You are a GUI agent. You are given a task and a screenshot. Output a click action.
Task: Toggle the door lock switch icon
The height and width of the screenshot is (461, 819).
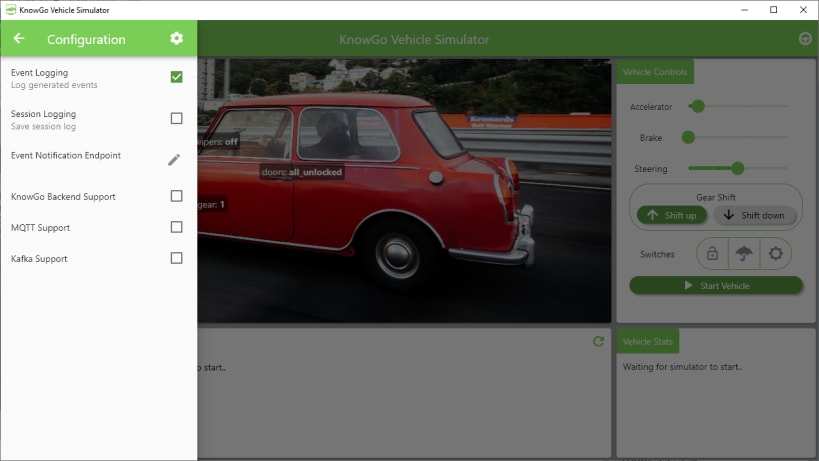pos(712,254)
